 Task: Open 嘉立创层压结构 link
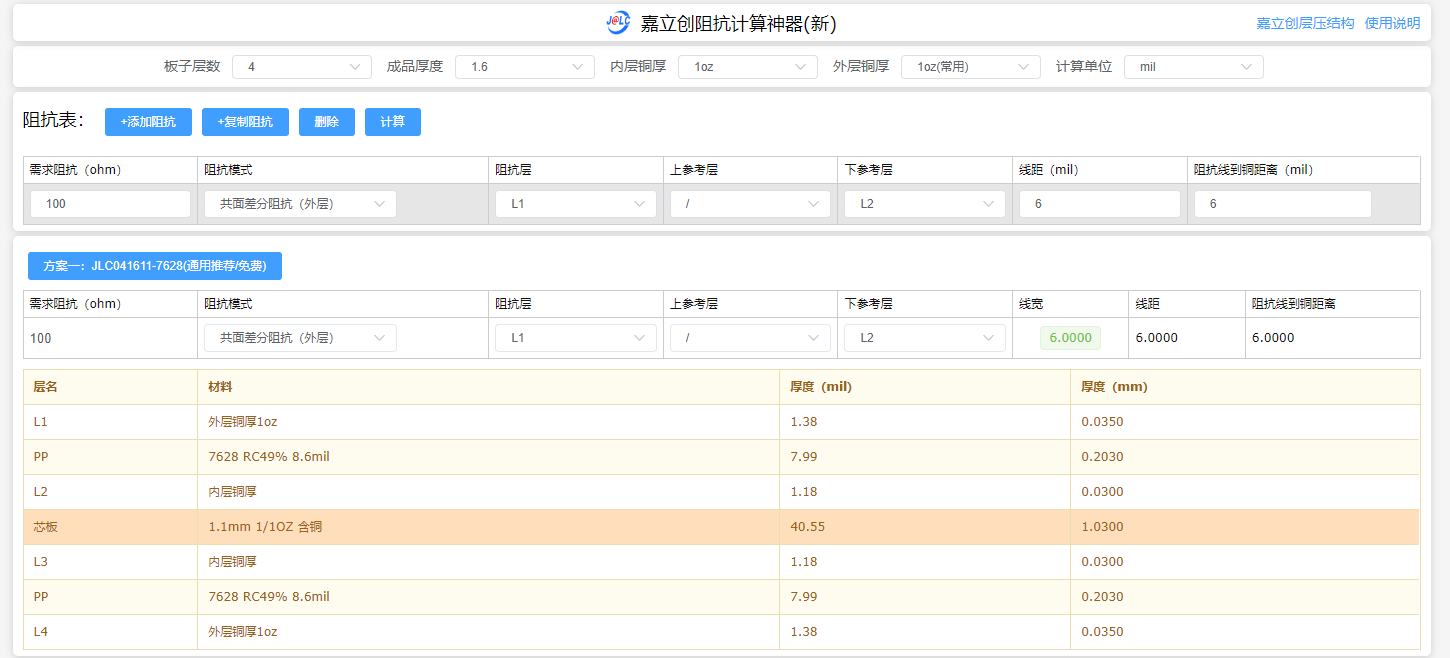point(1305,23)
